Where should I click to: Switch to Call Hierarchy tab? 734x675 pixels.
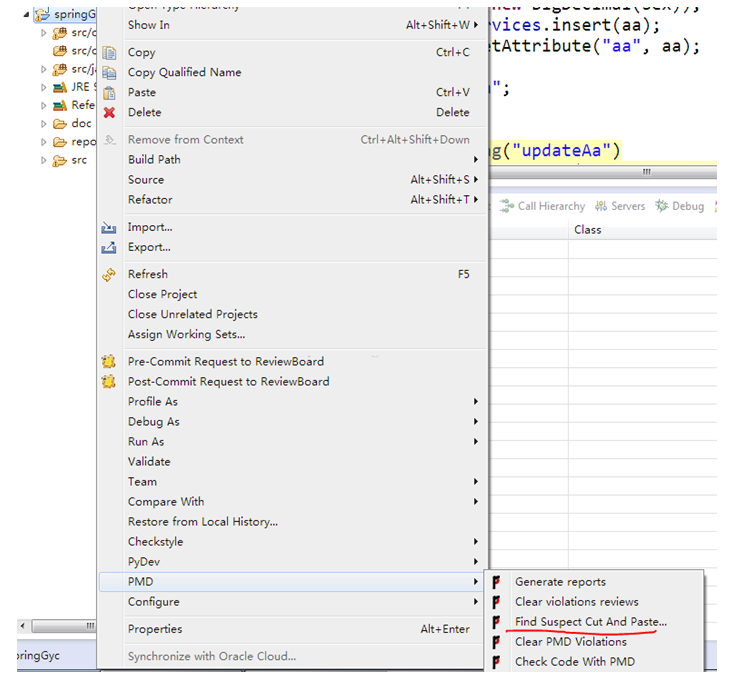[x=543, y=206]
